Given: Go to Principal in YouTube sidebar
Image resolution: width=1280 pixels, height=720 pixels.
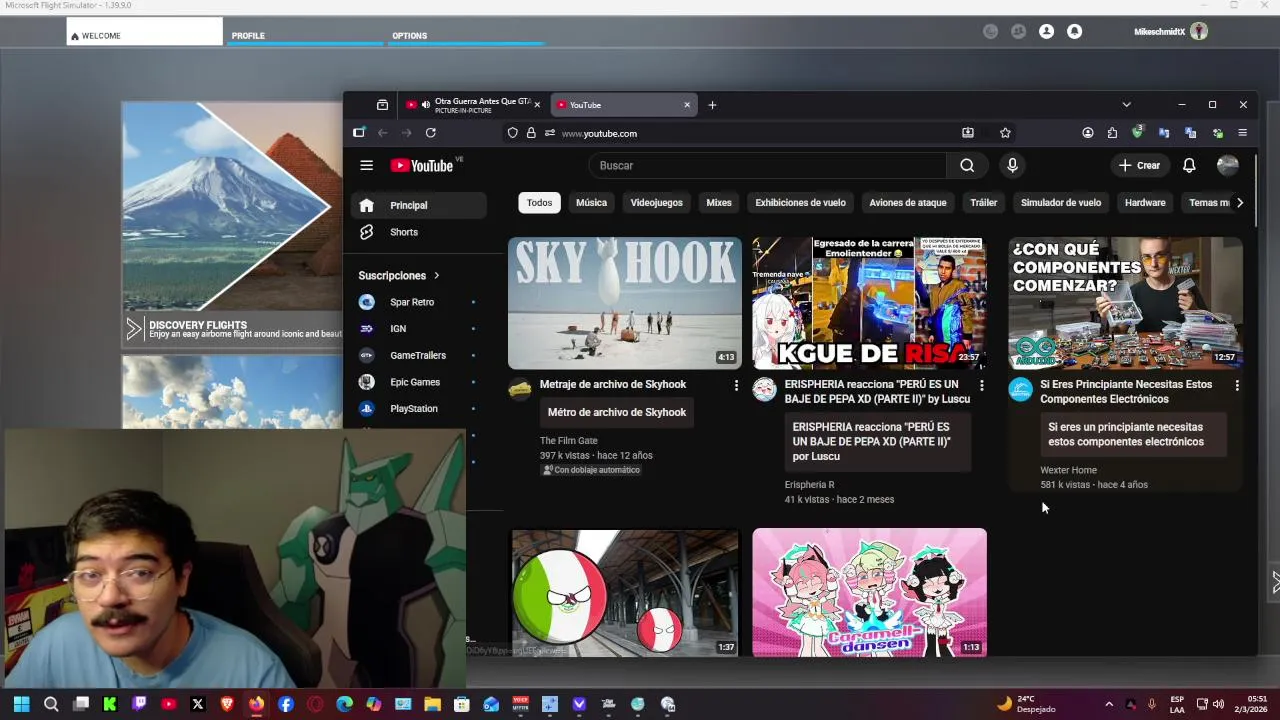Looking at the screenshot, I should click(x=419, y=205).
